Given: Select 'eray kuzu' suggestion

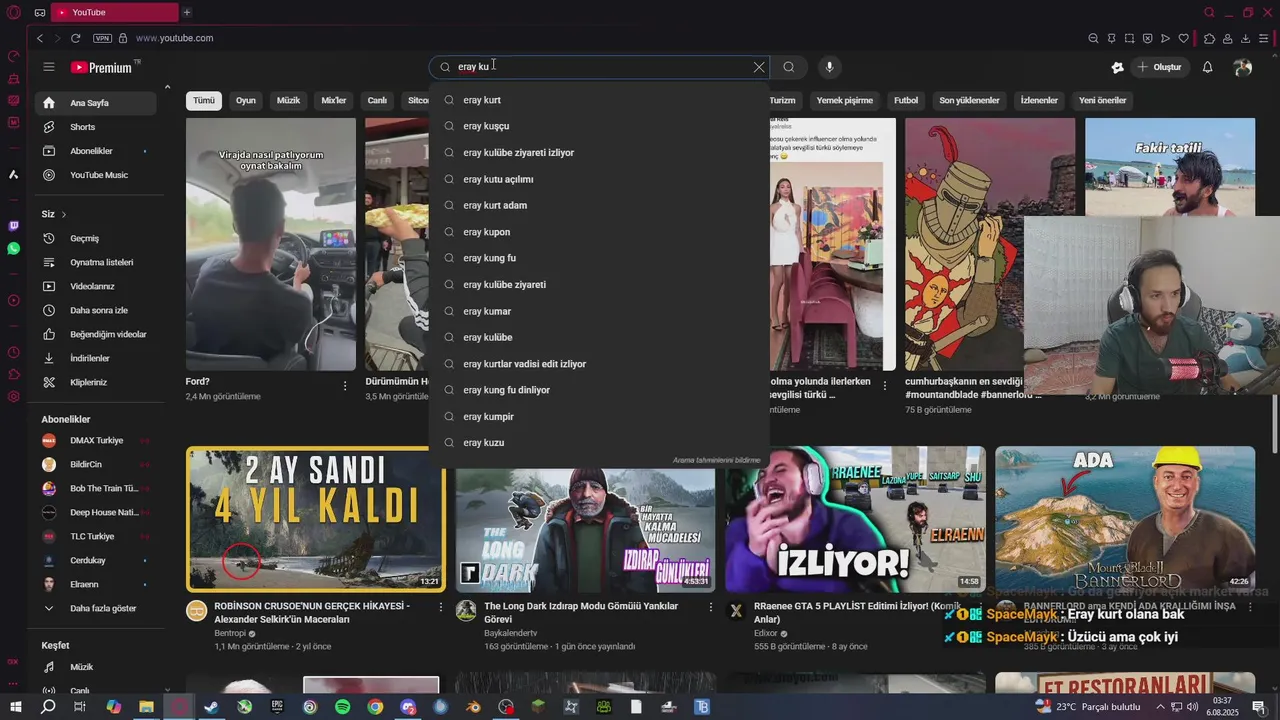Looking at the screenshot, I should point(598,443).
